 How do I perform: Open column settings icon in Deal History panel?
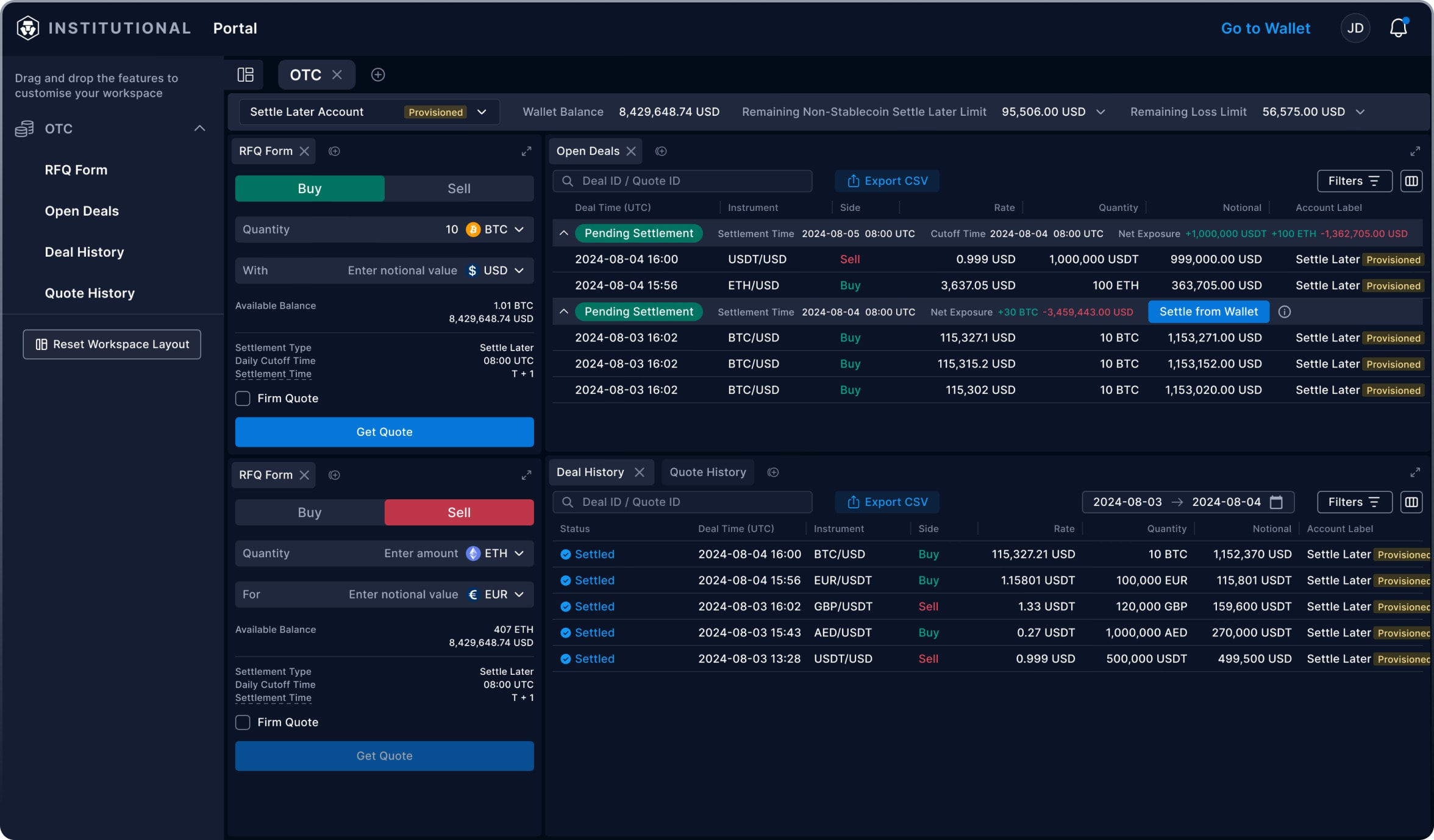1411,502
